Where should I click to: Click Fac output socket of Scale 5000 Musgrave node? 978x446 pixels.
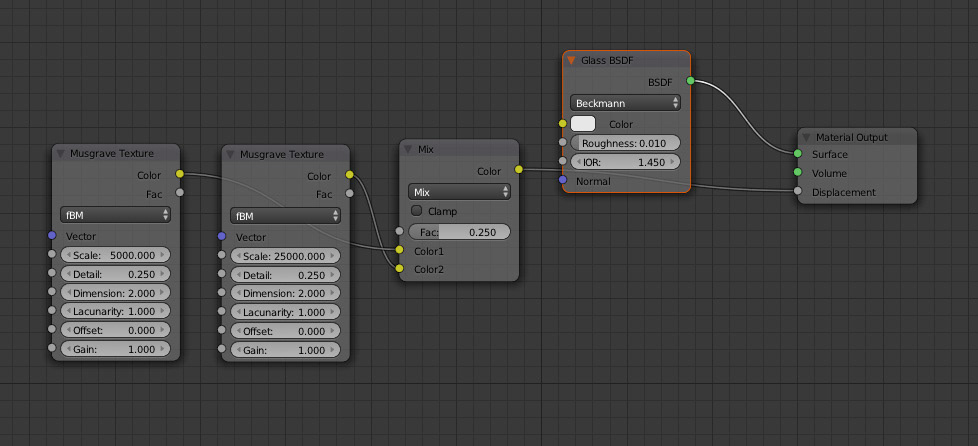point(180,192)
